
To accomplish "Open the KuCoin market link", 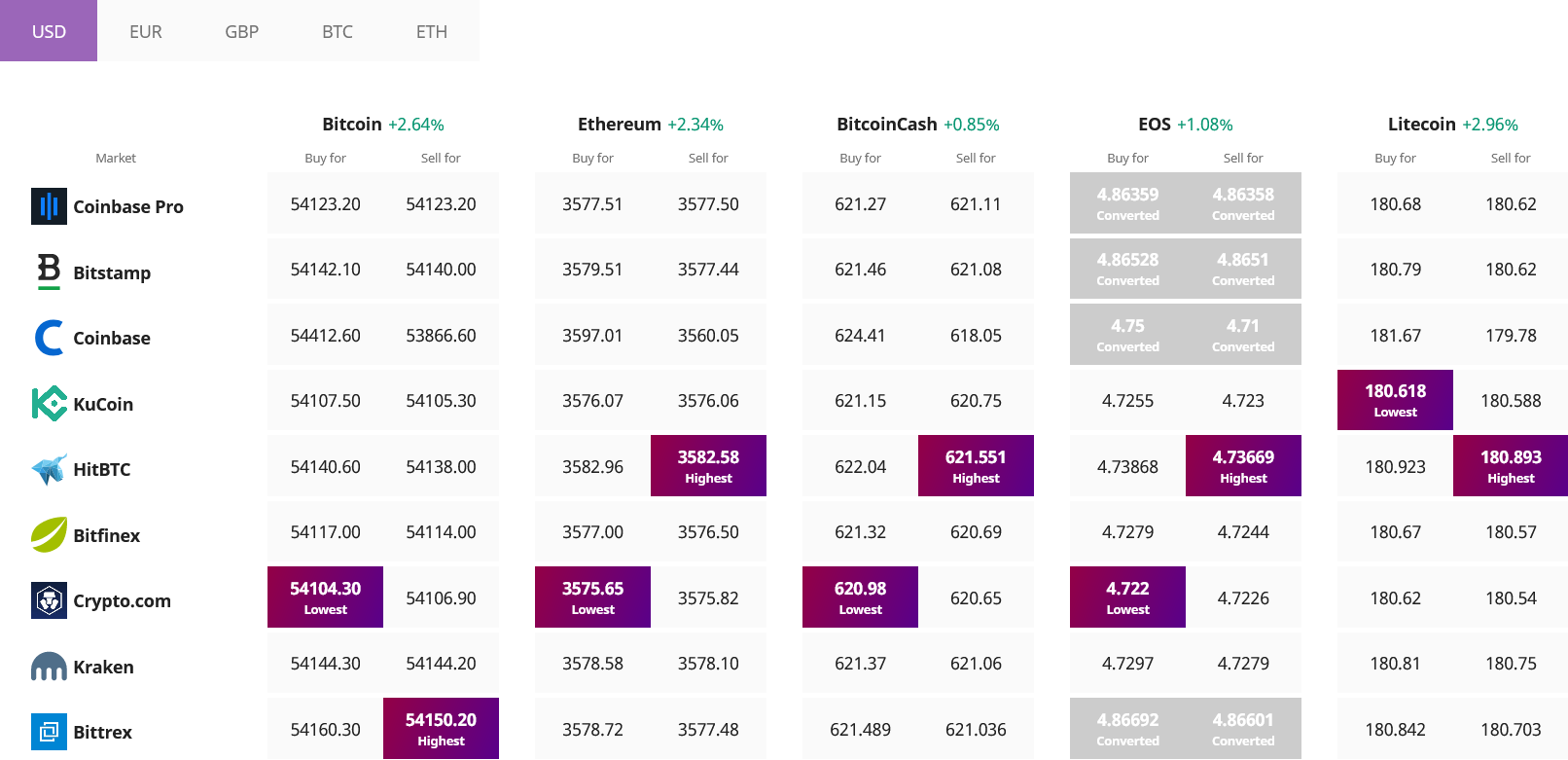I will pos(103,404).
